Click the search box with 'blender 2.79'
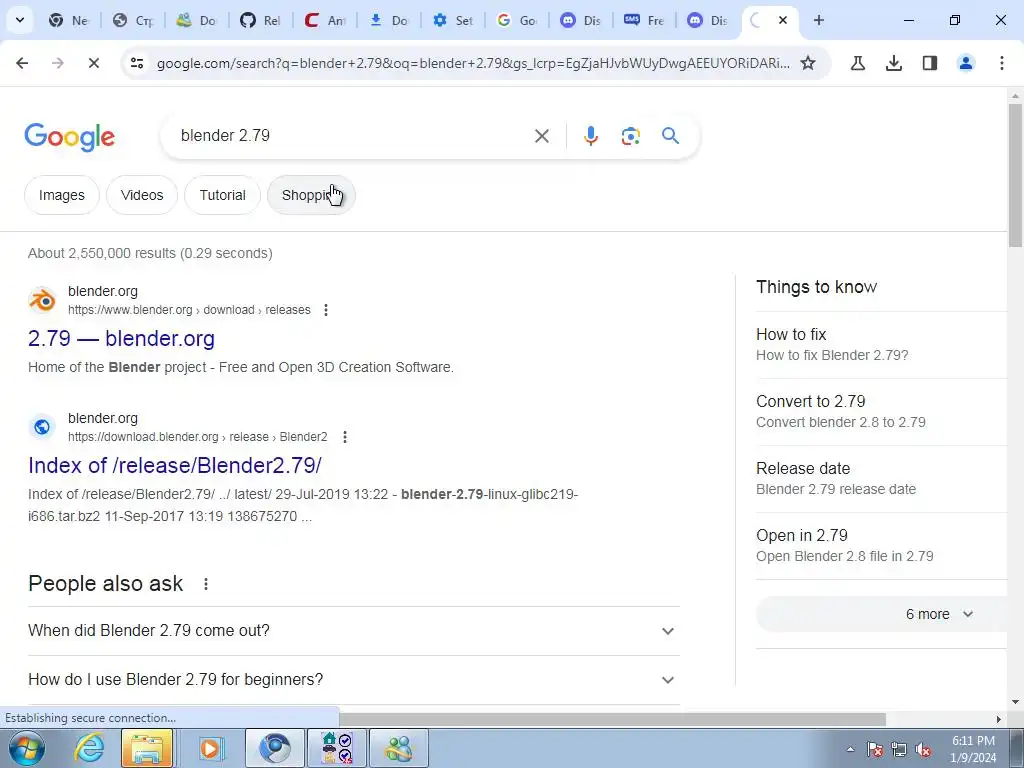The image size is (1024, 768). [353, 135]
